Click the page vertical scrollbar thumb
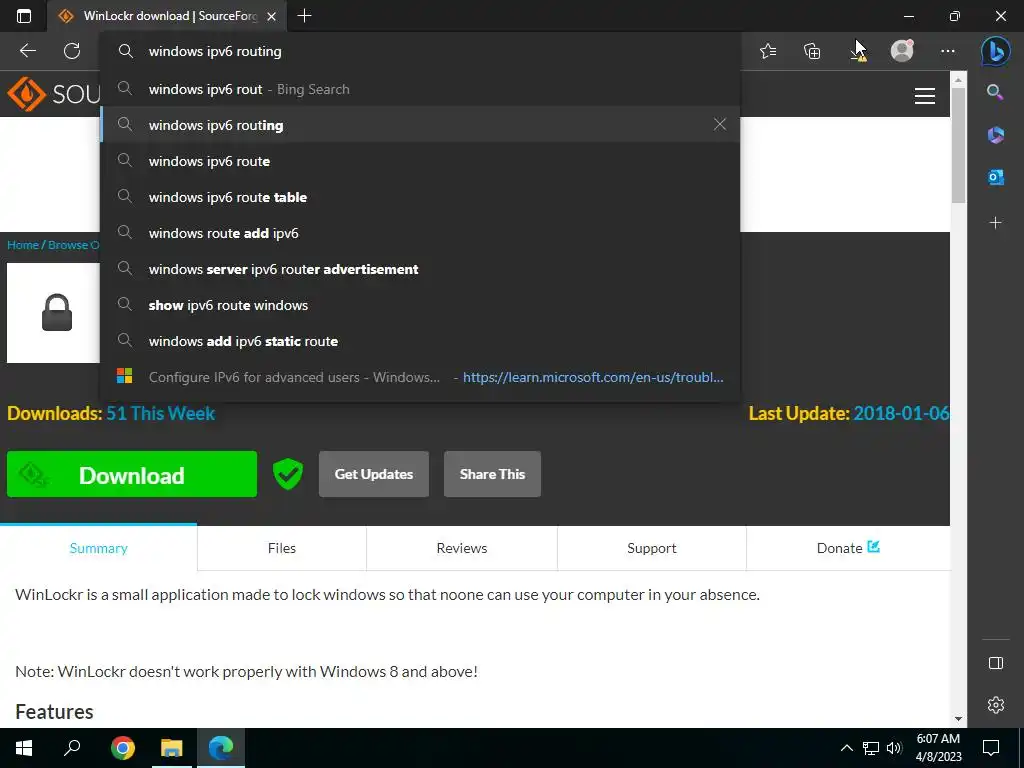 click(958, 145)
